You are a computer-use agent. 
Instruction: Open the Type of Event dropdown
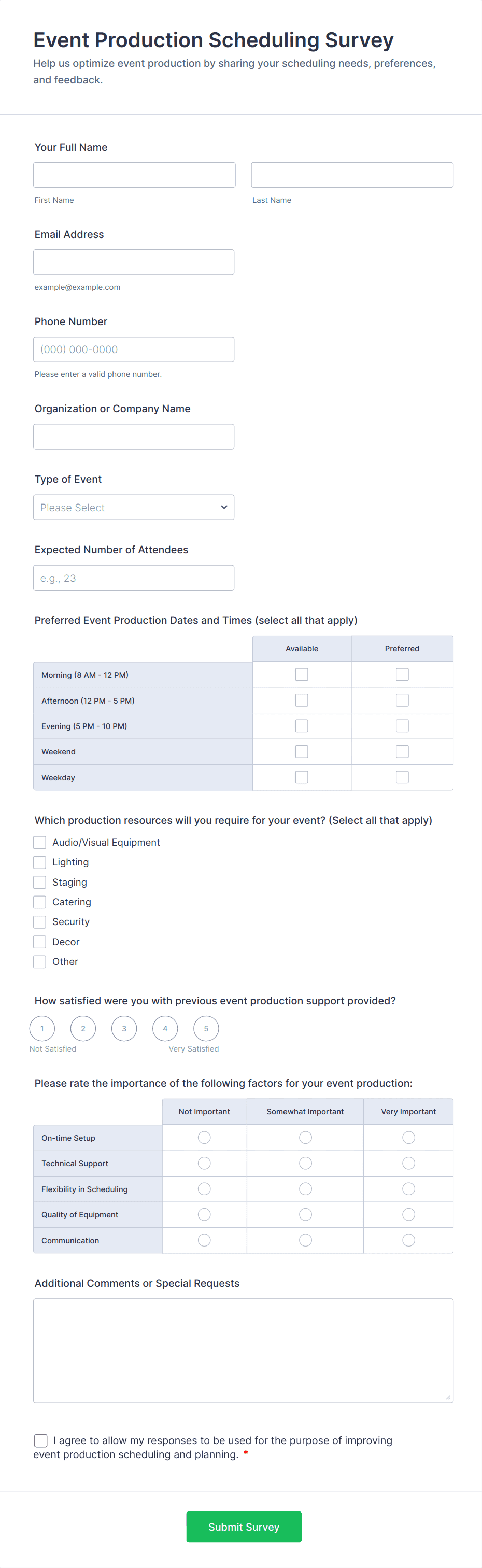pos(134,507)
